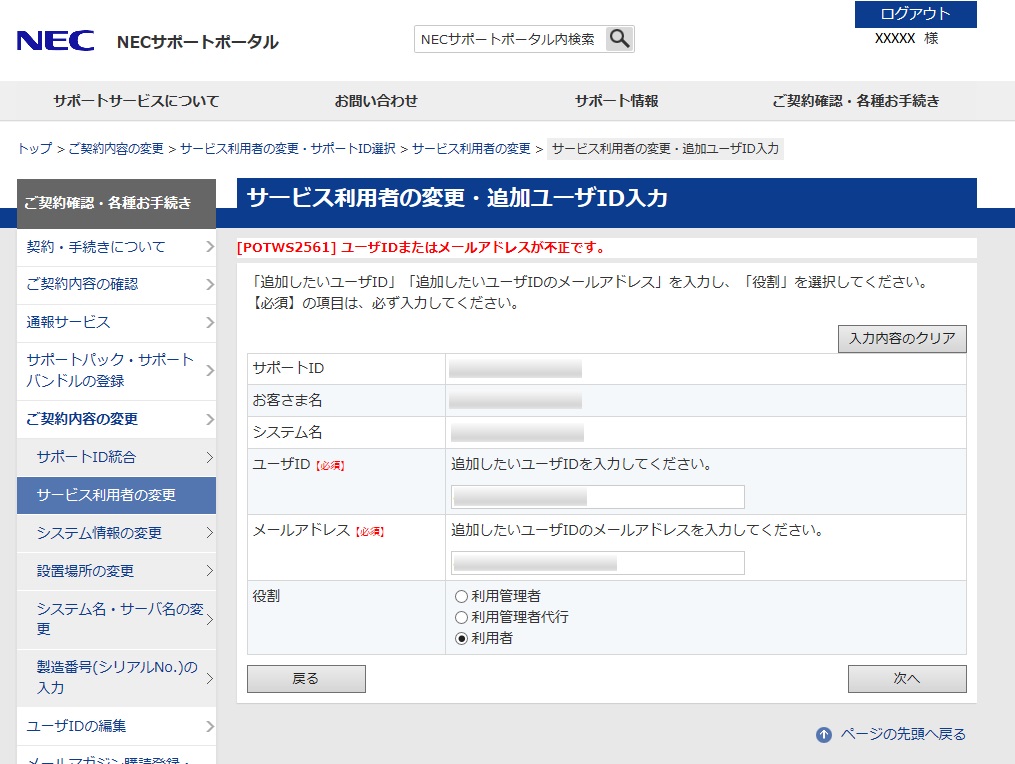Viewport: 1015px width, 764px height.
Task: Click the page-top up arrow icon
Action: click(824, 735)
